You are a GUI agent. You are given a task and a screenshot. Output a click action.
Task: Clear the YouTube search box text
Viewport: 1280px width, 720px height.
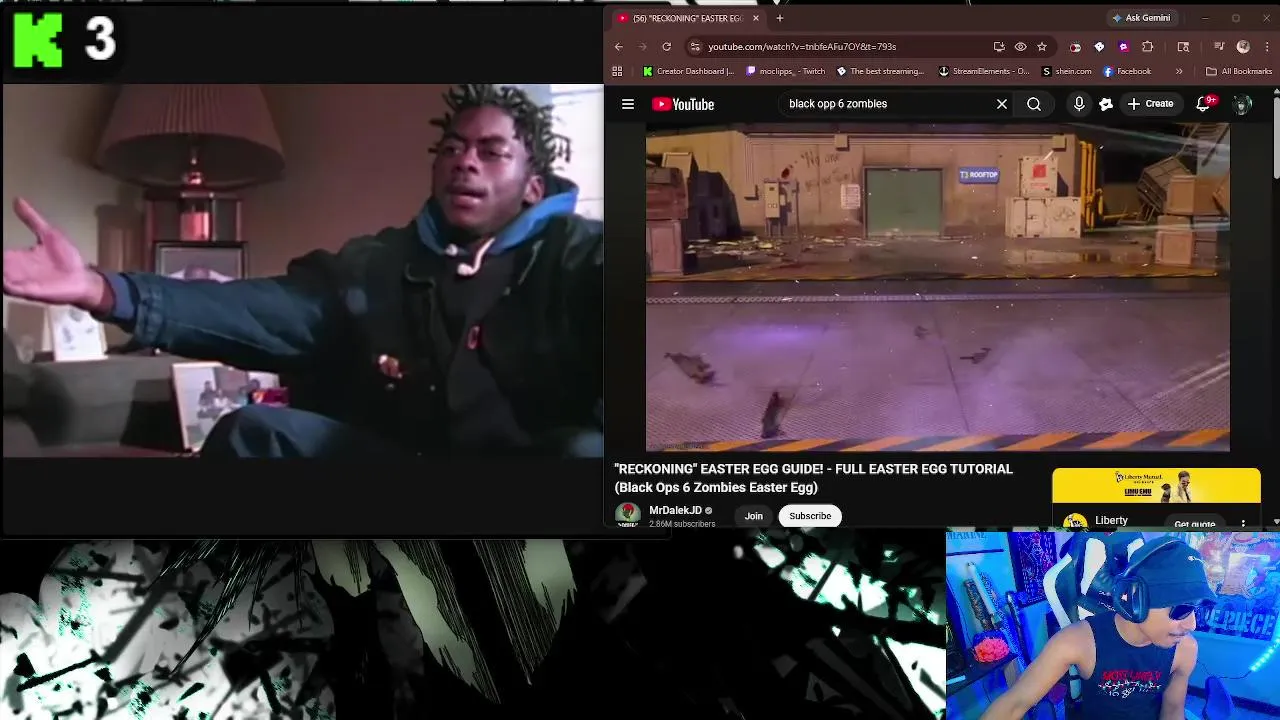pyautogui.click(x=1001, y=104)
